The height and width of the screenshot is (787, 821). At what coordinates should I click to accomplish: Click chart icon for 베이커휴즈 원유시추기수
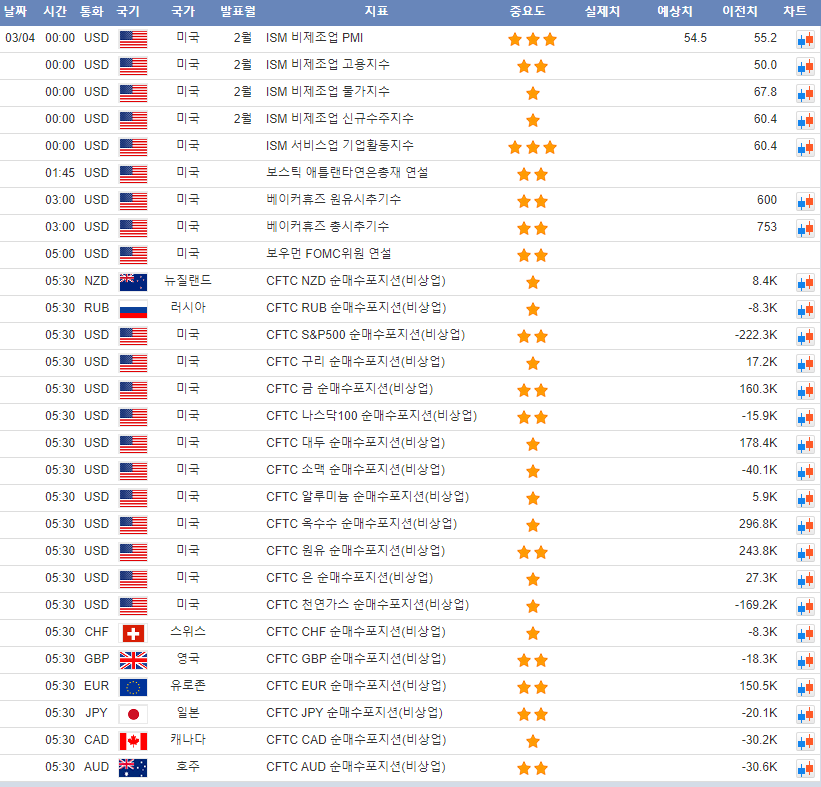coord(804,201)
